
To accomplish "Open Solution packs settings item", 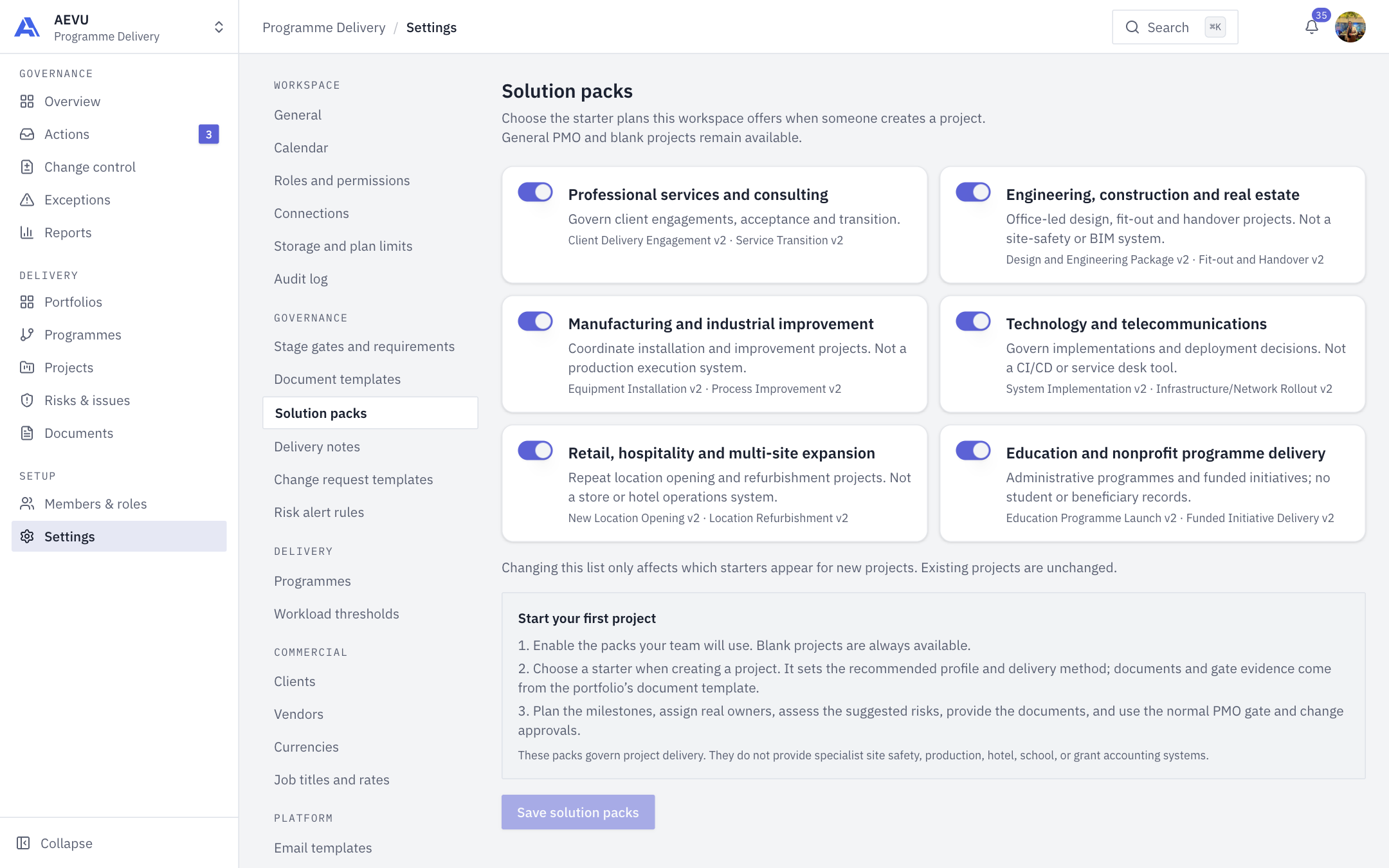I will pyautogui.click(x=370, y=413).
